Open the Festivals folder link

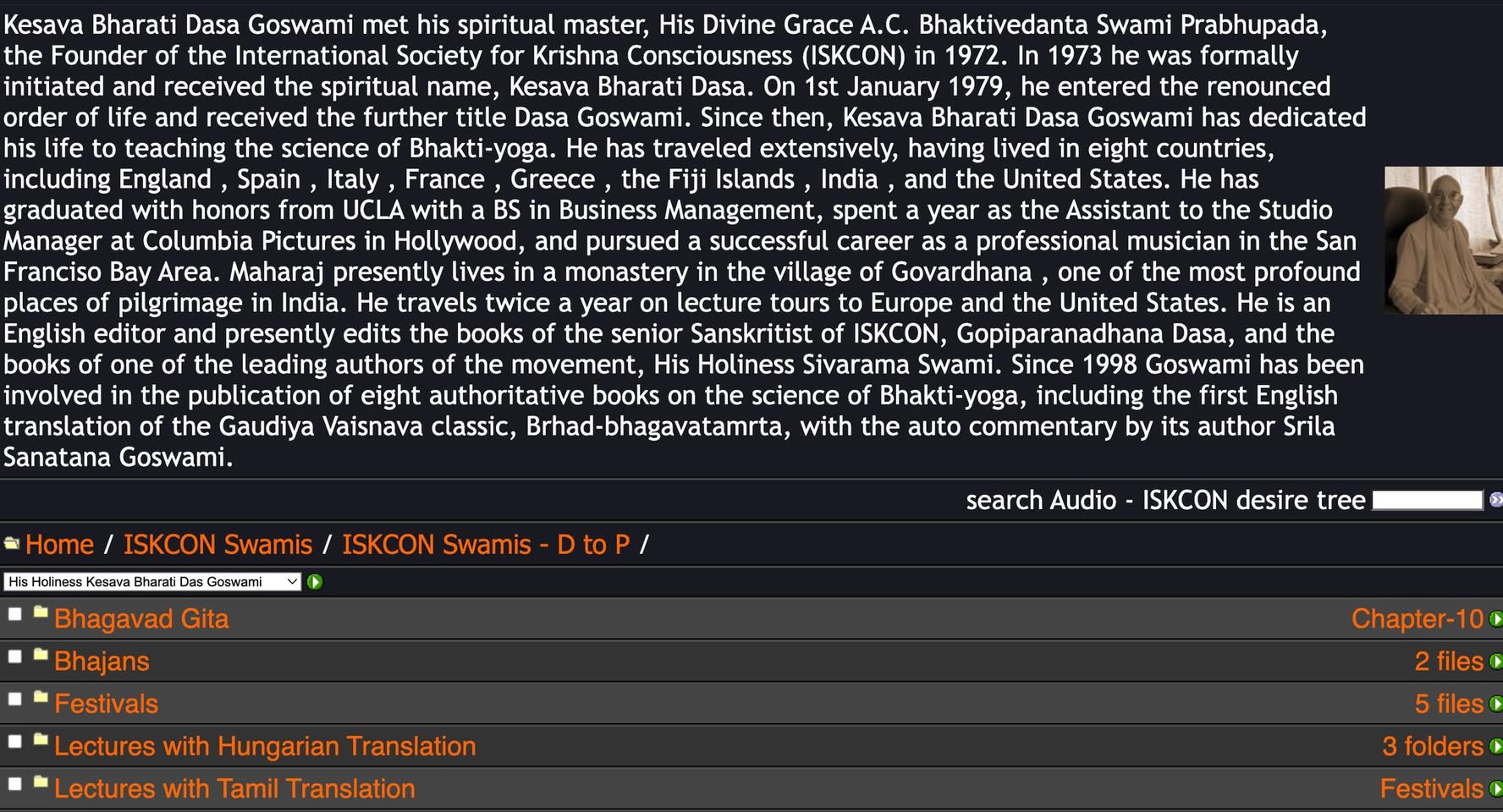[106, 704]
